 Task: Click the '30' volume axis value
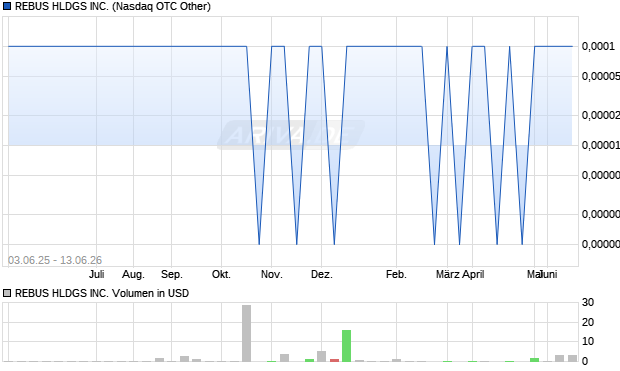[x=588, y=303]
